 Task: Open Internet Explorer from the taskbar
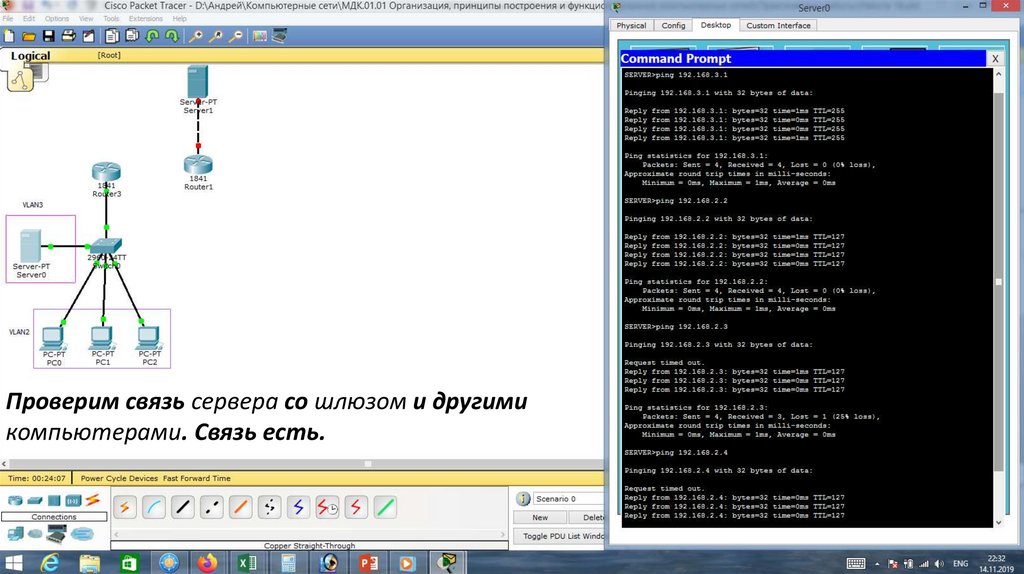pyautogui.click(x=50, y=562)
